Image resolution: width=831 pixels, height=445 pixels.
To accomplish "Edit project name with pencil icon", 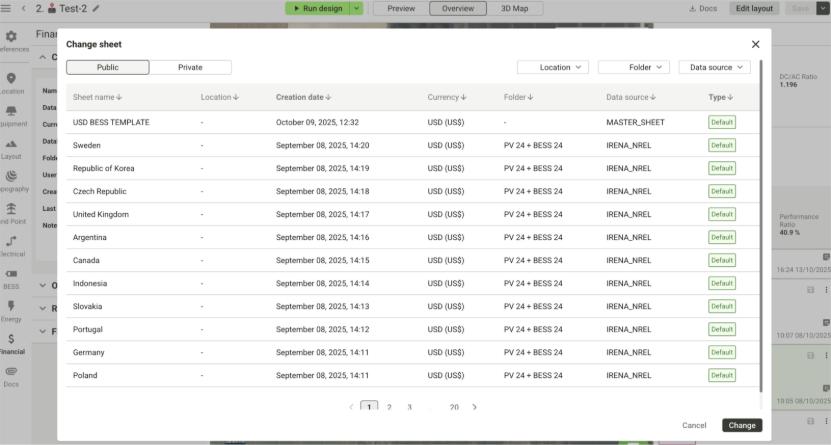I will click(x=96, y=8).
